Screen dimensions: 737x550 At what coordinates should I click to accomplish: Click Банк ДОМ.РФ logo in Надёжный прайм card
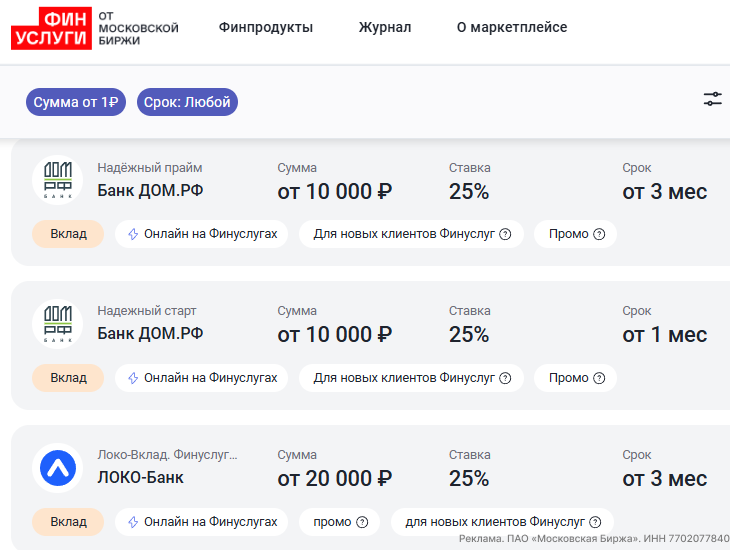click(x=57, y=180)
